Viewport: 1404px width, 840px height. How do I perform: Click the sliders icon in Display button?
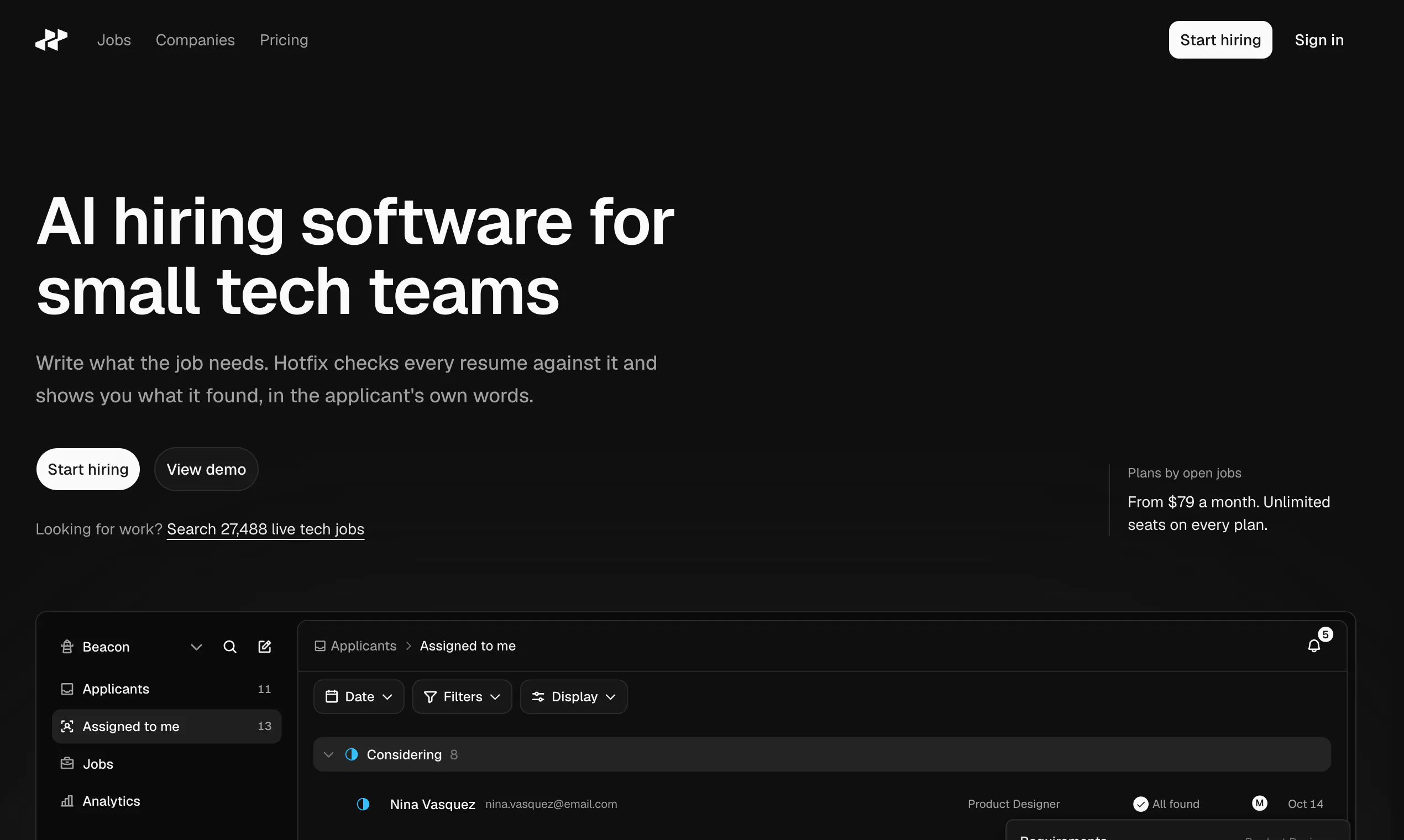[538, 697]
